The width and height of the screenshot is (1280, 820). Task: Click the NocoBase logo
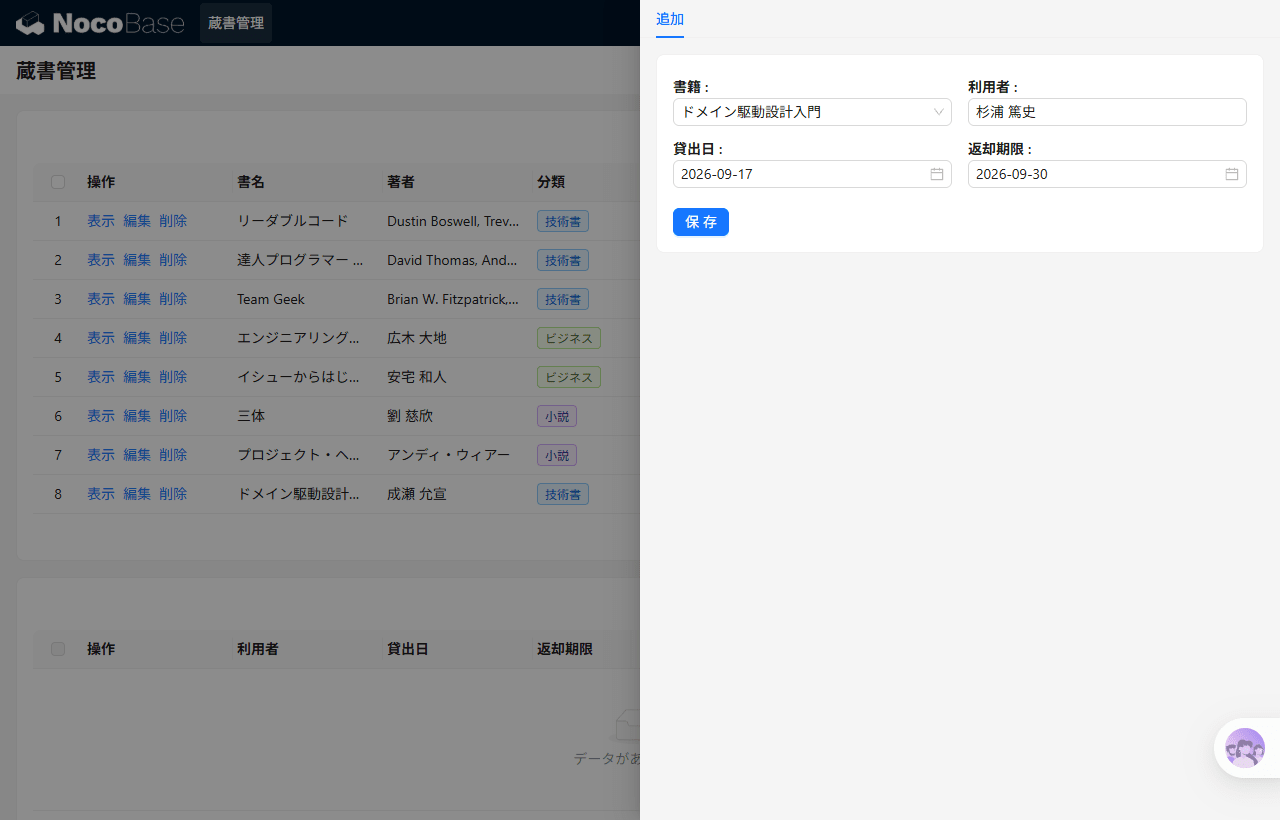100,23
